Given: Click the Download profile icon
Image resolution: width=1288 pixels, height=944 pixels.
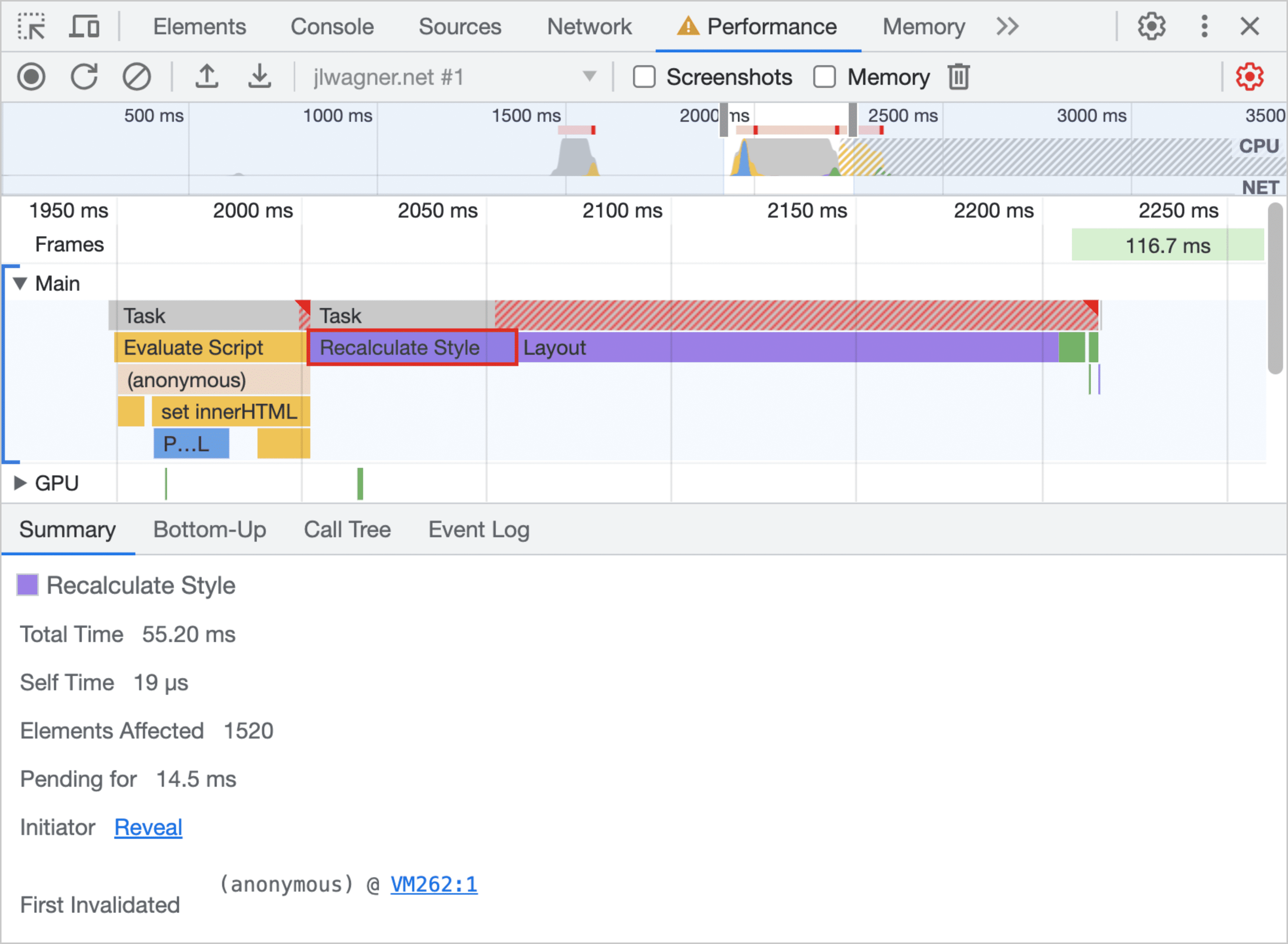Looking at the screenshot, I should 257,77.
